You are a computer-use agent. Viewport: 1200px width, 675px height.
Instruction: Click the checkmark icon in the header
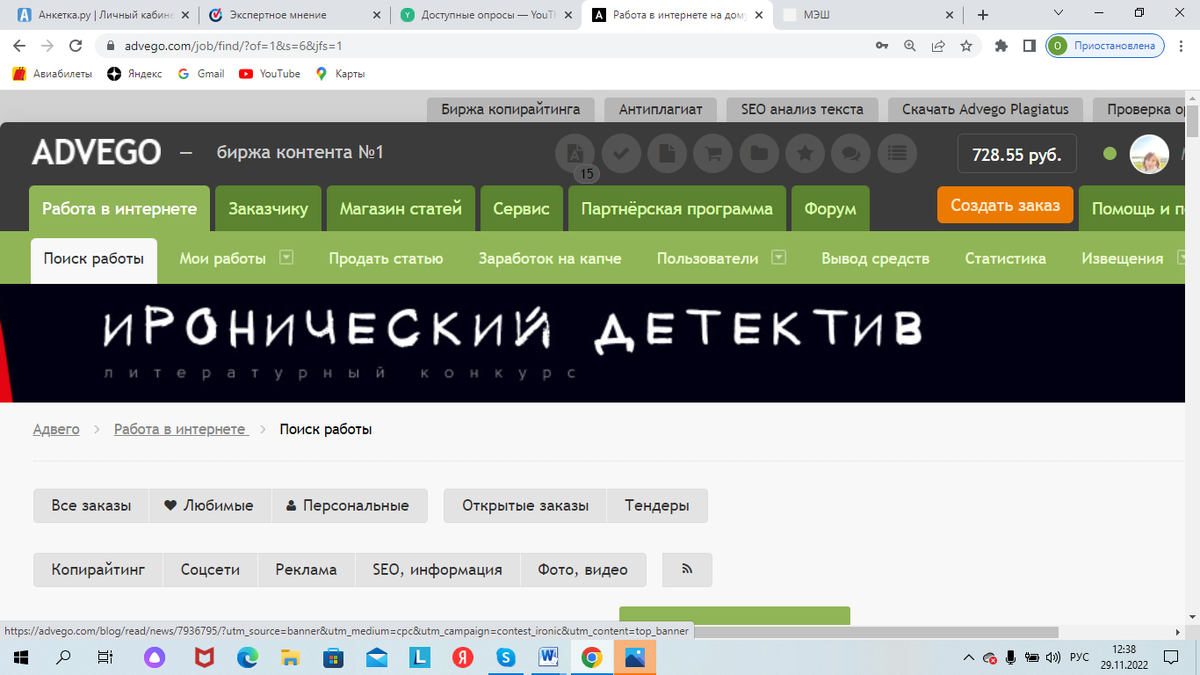(x=621, y=153)
